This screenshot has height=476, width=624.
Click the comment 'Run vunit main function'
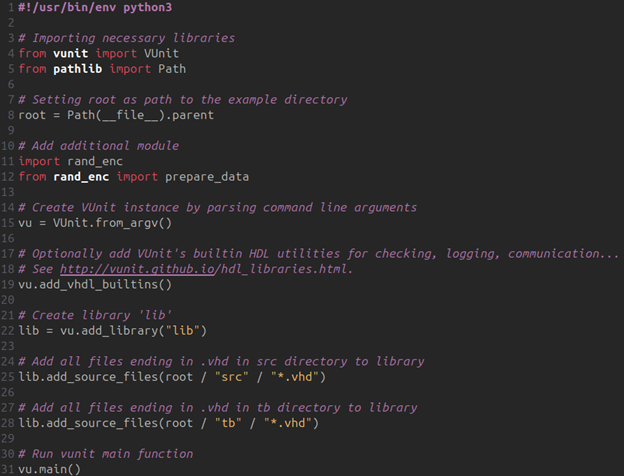105,454
